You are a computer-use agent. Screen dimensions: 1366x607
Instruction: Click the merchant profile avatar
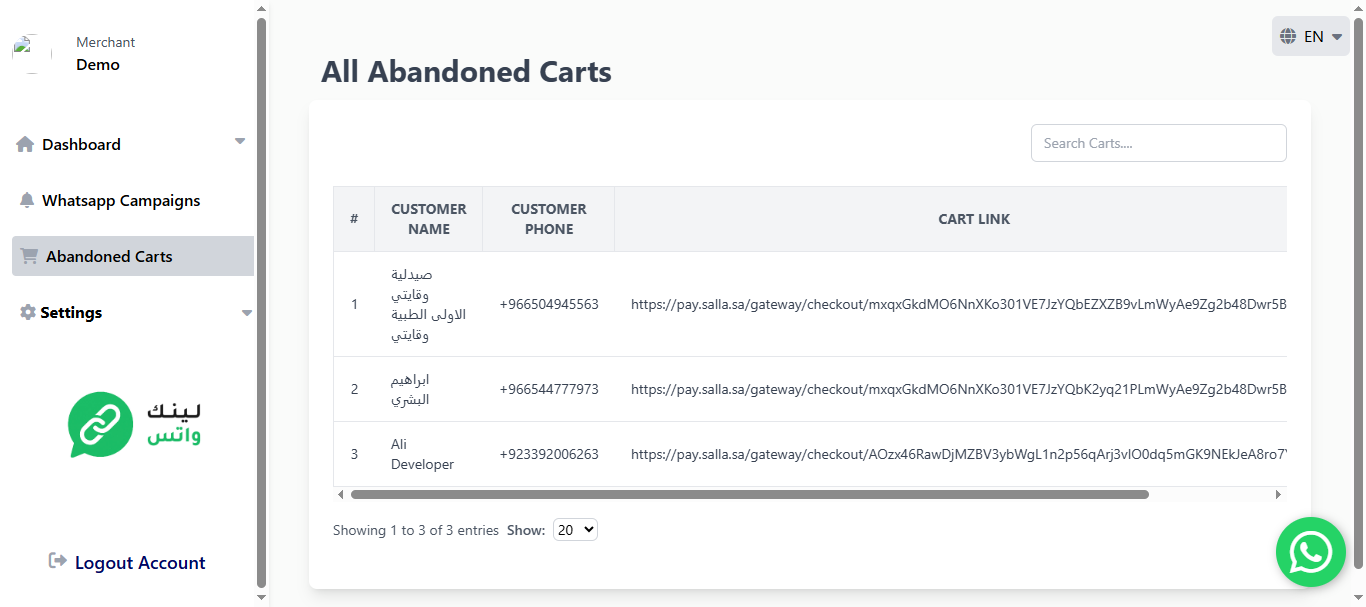32,54
